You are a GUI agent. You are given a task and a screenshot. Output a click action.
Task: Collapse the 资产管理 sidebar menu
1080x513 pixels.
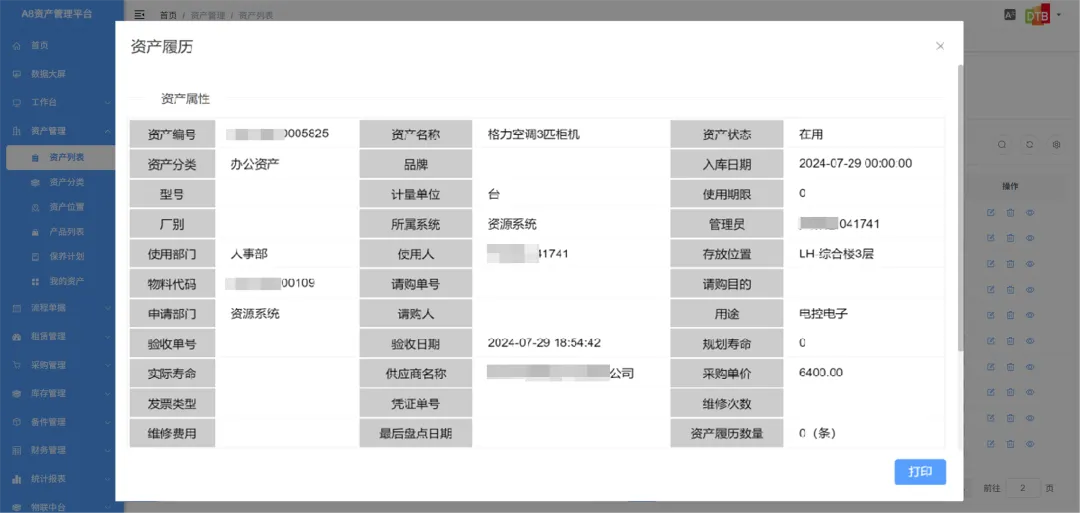(x=57, y=131)
